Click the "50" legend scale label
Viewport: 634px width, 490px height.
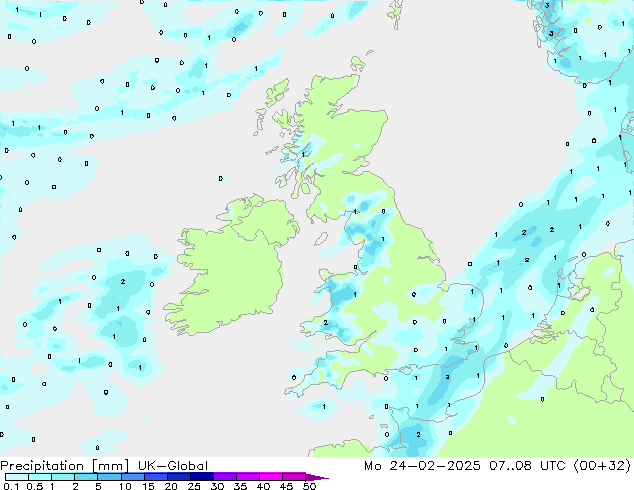(x=309, y=486)
